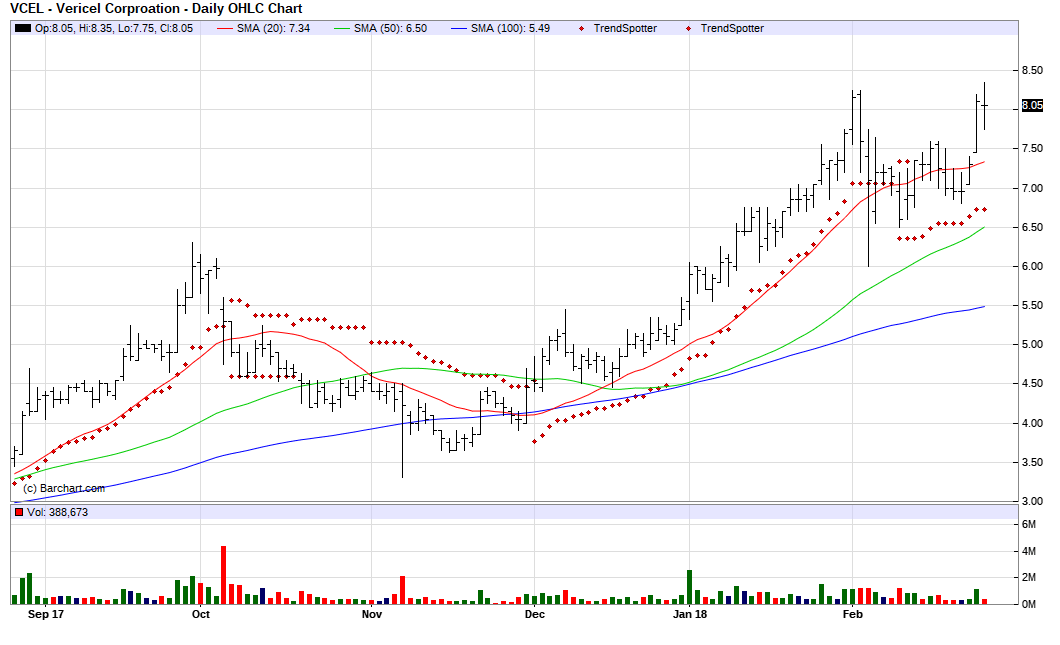The height and width of the screenshot is (645, 1060).
Task: Click the 8.50 price axis label
Action: click(1032, 70)
